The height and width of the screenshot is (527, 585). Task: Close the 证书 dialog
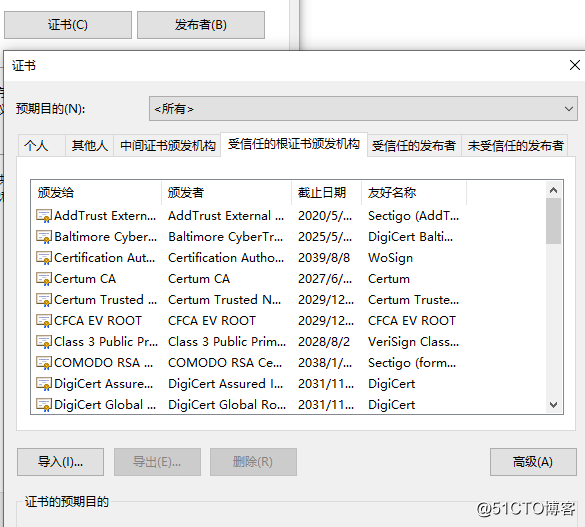pos(575,65)
